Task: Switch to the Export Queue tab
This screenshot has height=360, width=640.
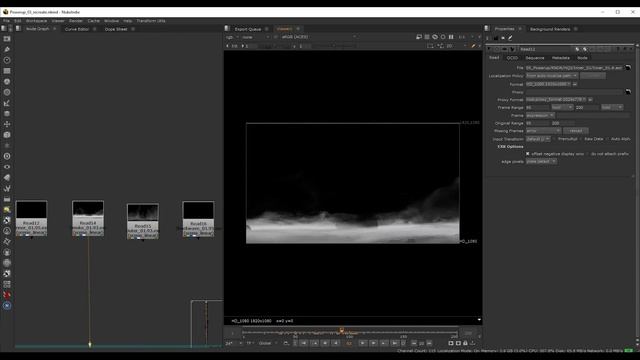Action: coord(248,29)
